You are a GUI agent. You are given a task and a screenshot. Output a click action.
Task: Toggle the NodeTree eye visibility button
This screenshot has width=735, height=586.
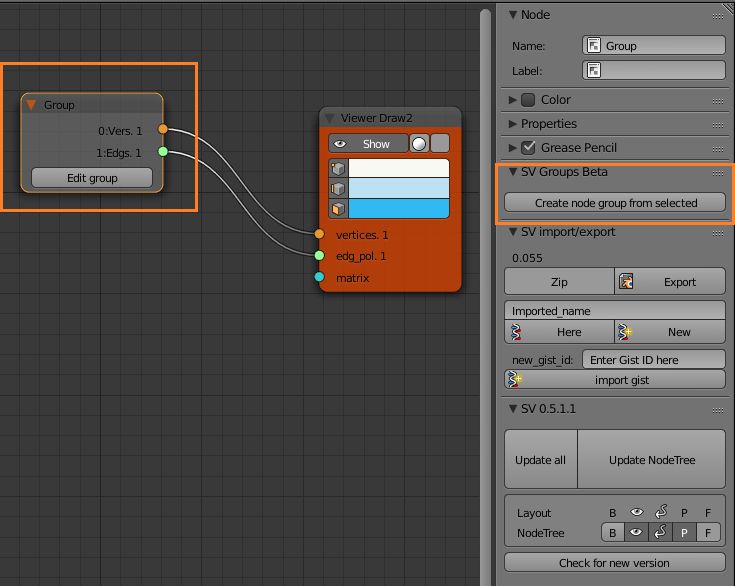(x=636, y=533)
